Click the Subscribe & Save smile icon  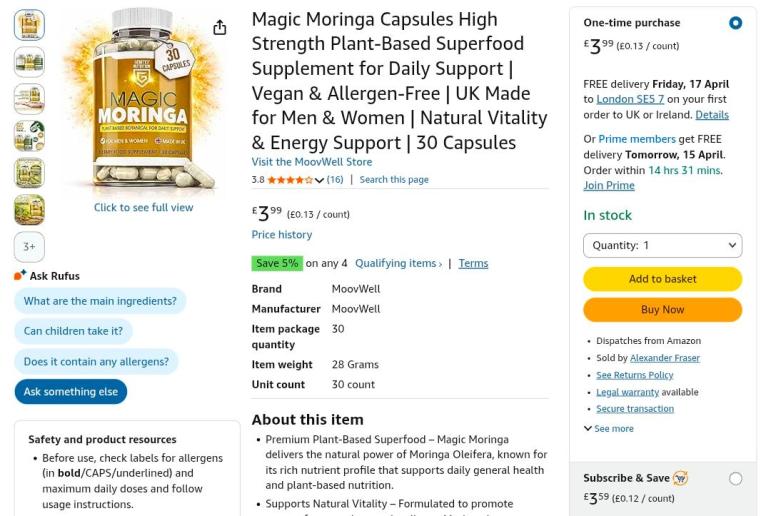pos(681,478)
